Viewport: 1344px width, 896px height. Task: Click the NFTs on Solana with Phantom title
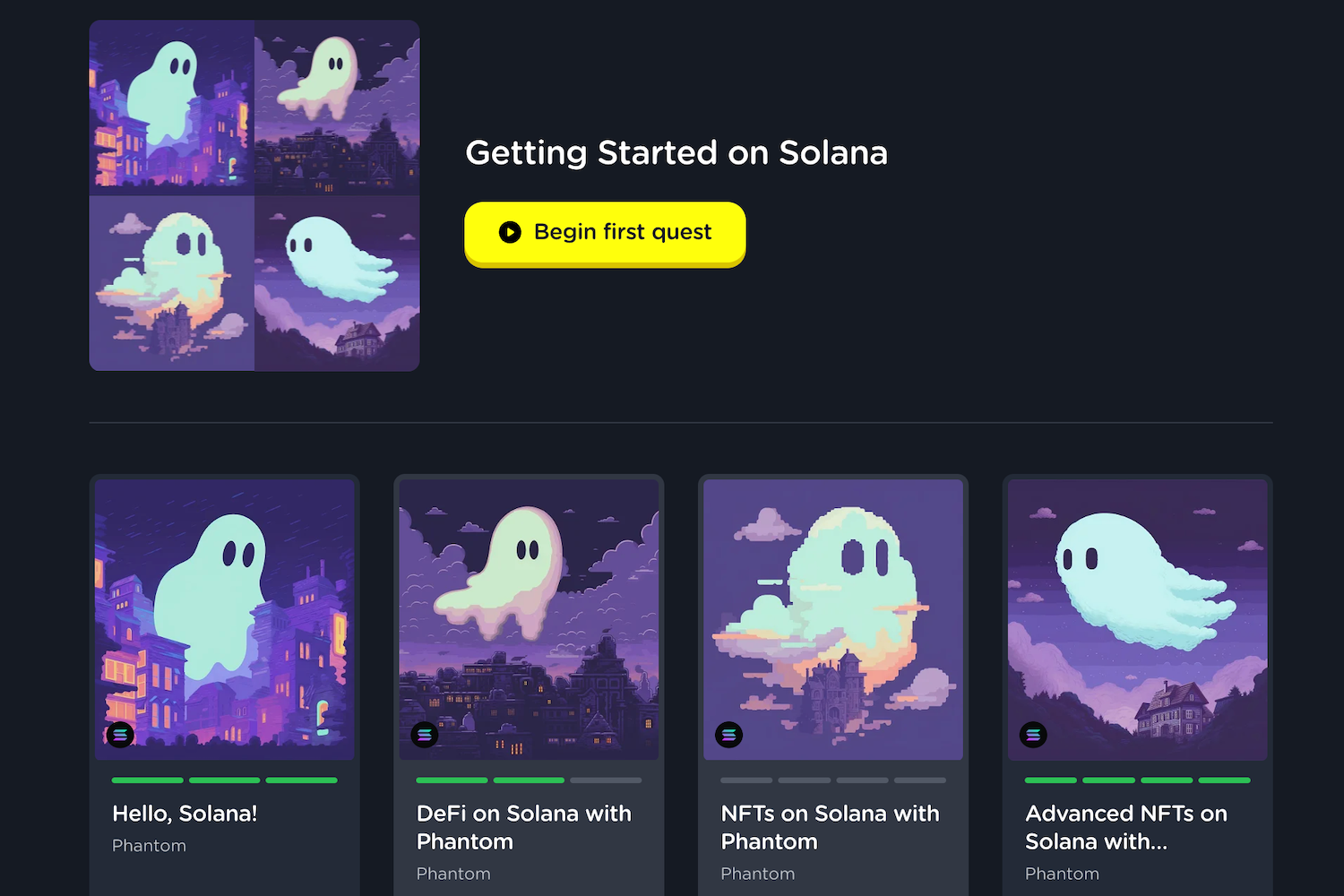(x=830, y=827)
